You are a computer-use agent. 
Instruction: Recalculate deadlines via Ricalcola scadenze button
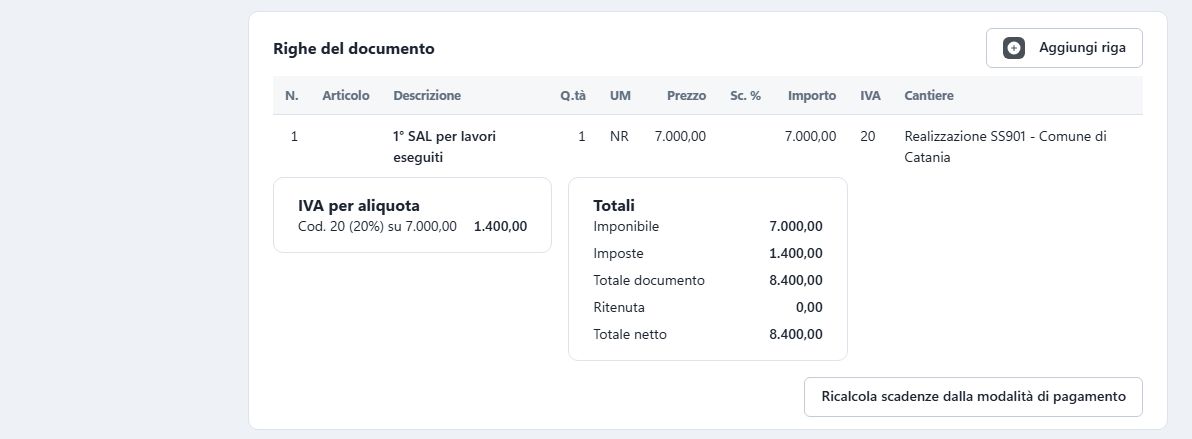(x=973, y=396)
